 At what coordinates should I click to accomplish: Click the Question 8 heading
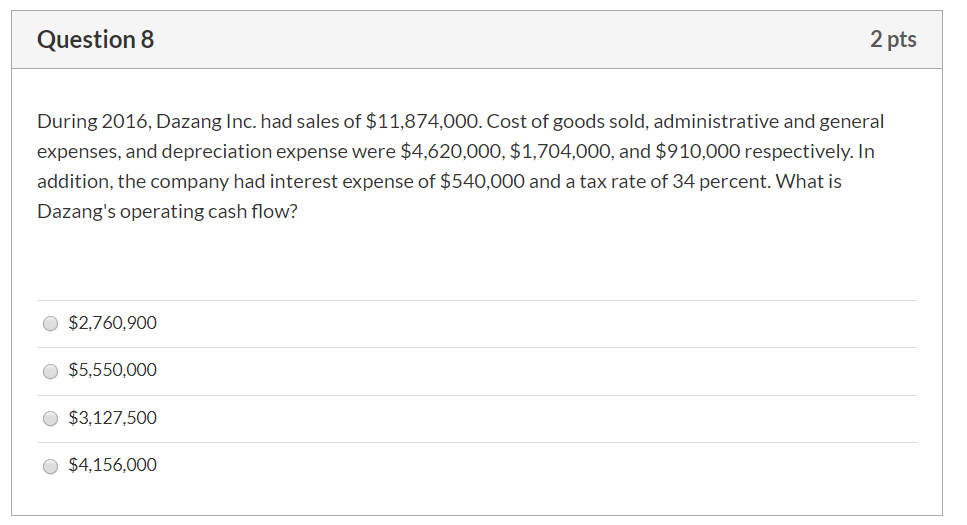point(96,40)
